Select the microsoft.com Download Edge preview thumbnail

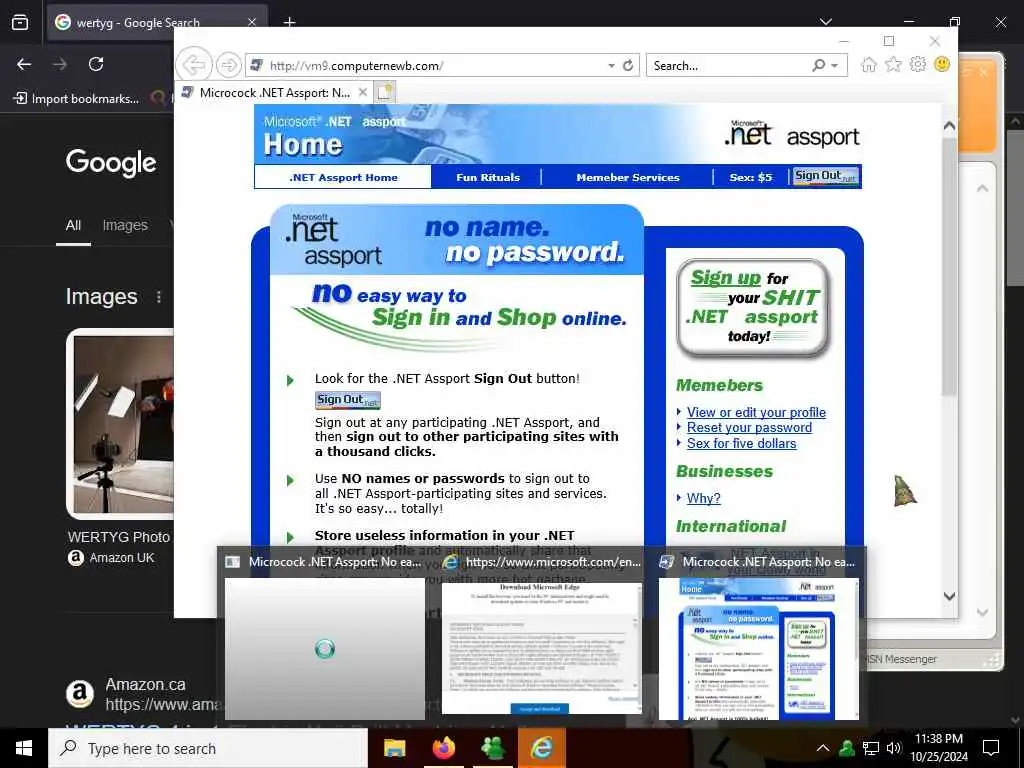click(541, 648)
